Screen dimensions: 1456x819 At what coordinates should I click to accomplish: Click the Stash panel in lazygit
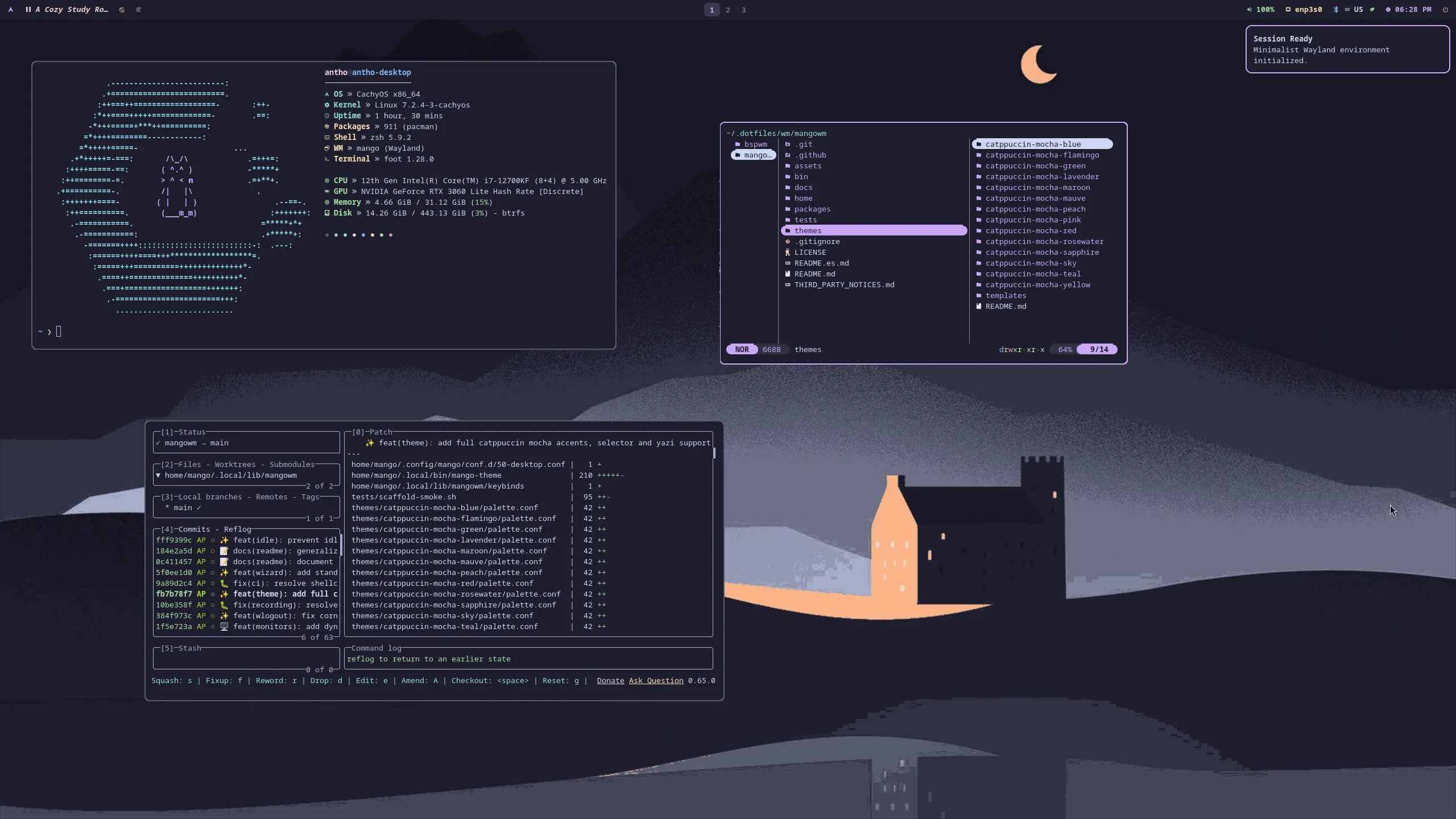(x=246, y=659)
